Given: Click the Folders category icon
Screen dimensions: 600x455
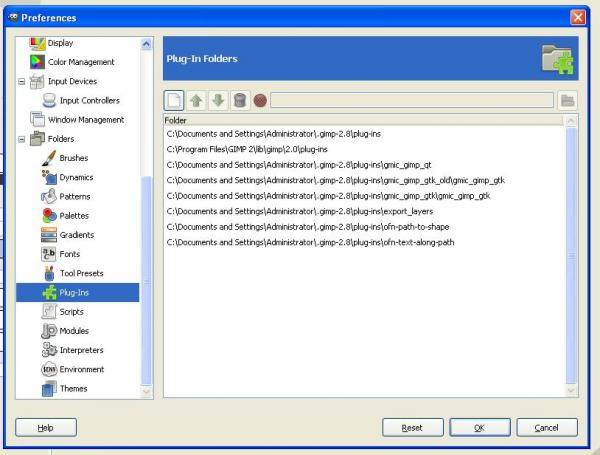Looking at the screenshot, I should pyautogui.click(x=37, y=139).
